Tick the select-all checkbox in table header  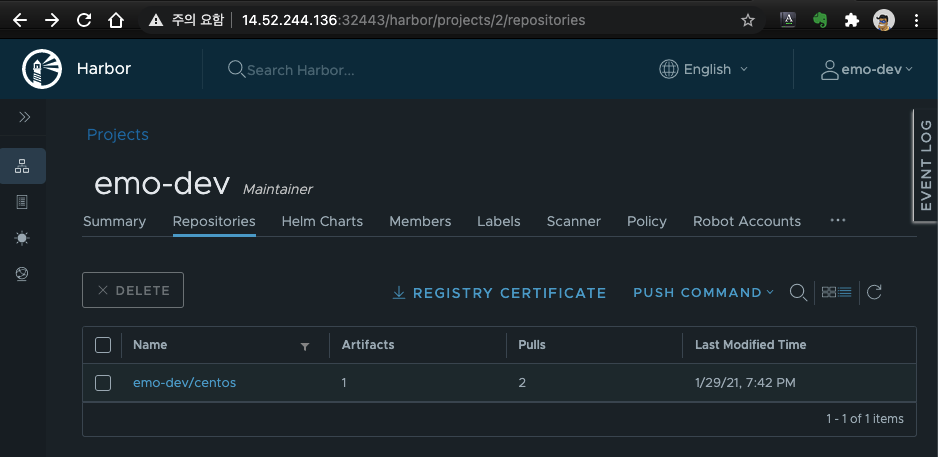click(x=103, y=345)
